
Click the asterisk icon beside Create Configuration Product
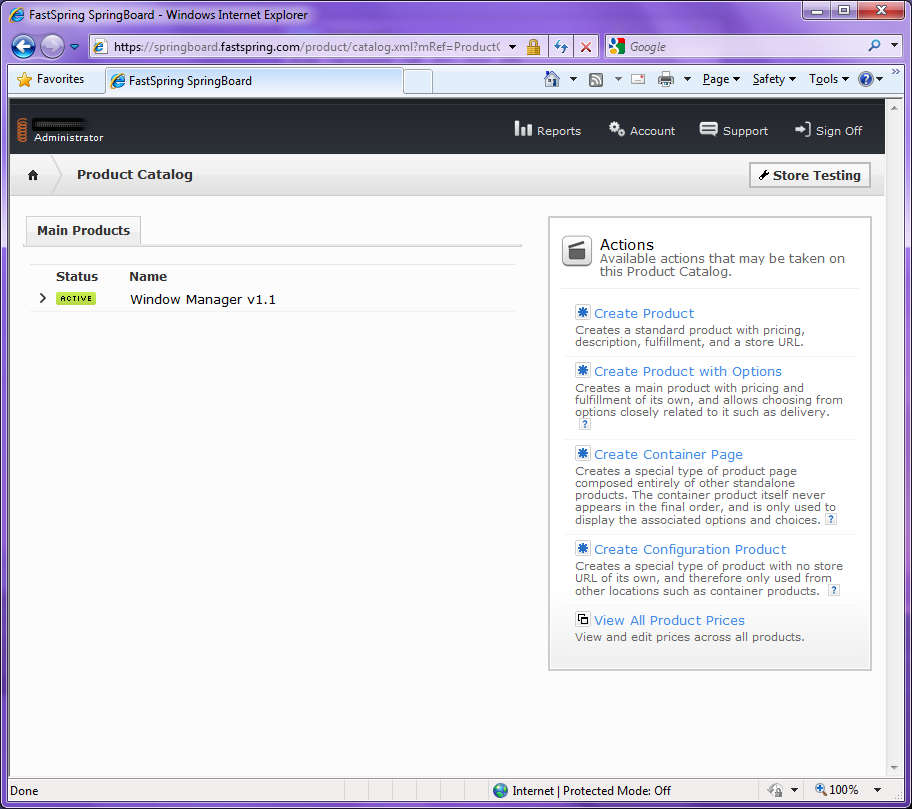point(582,548)
